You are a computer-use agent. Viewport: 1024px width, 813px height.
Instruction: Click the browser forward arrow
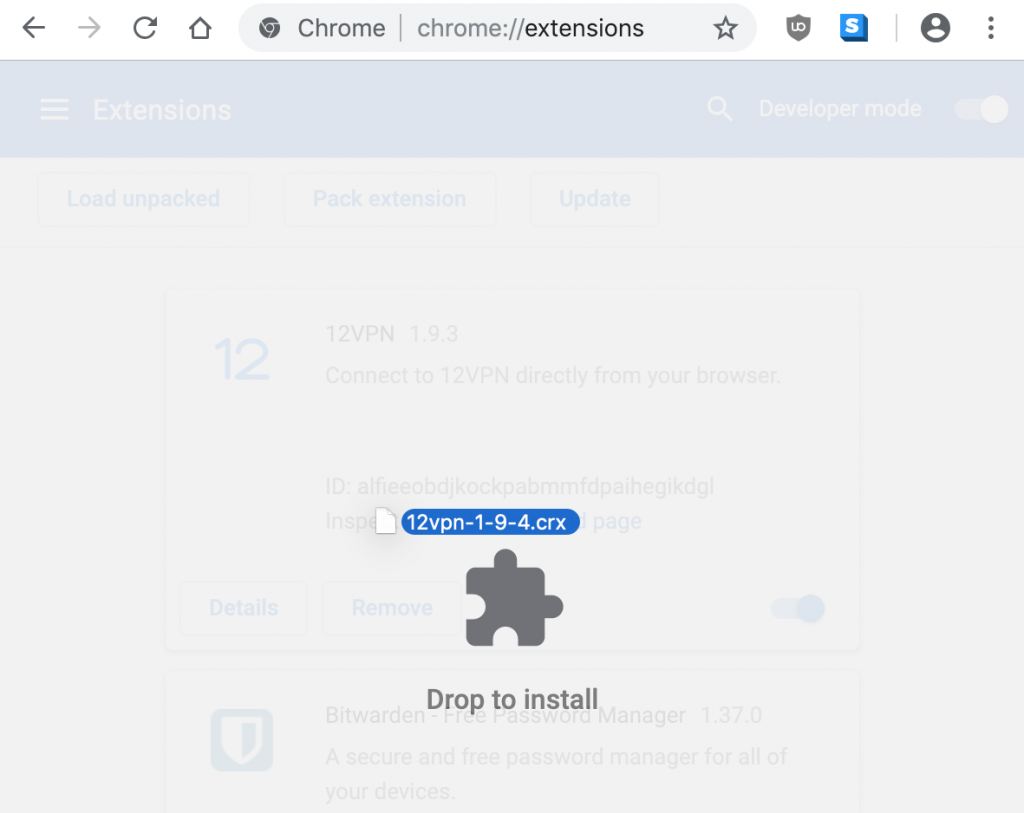(90, 28)
